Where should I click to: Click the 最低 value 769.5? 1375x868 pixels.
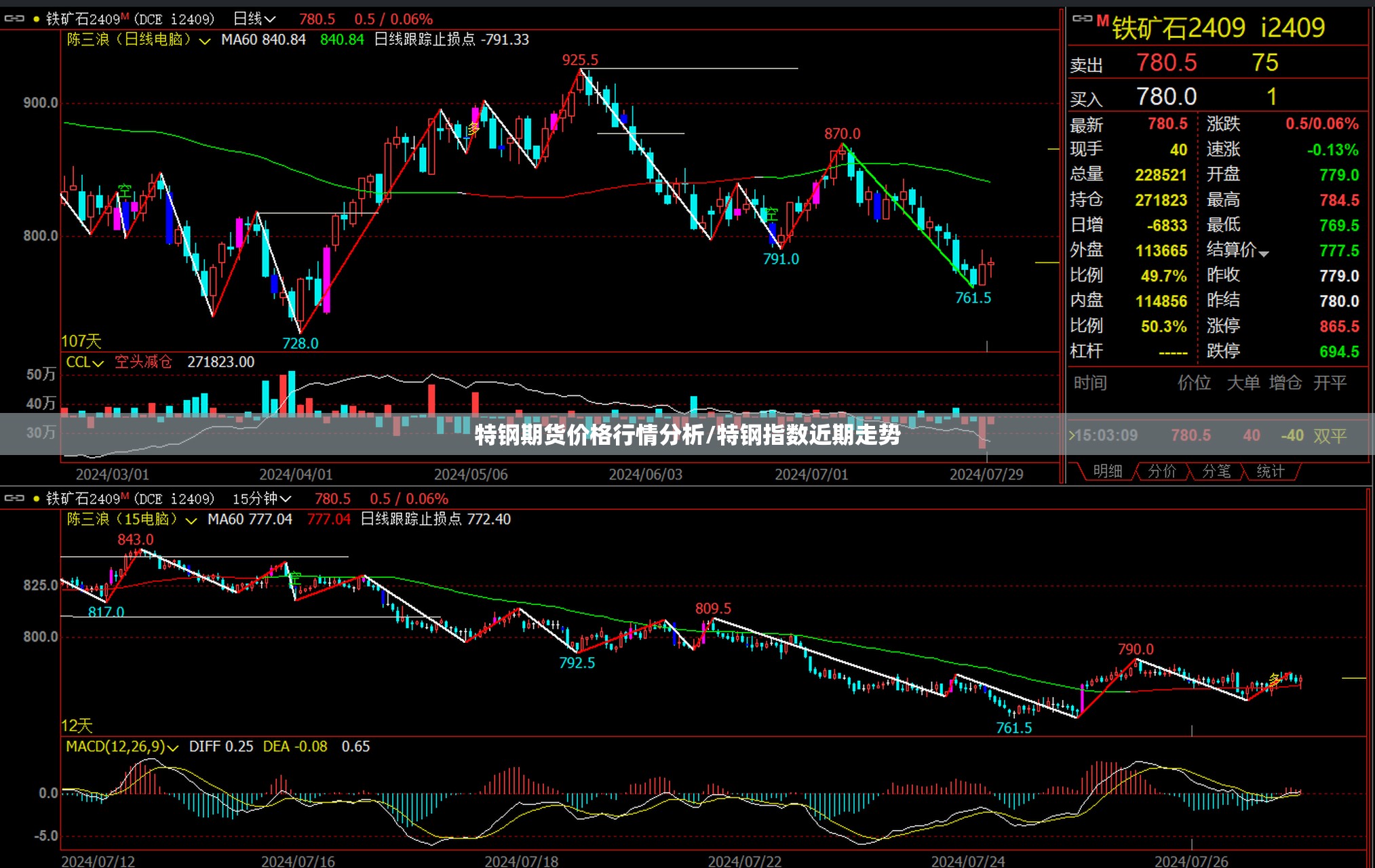tap(1339, 225)
